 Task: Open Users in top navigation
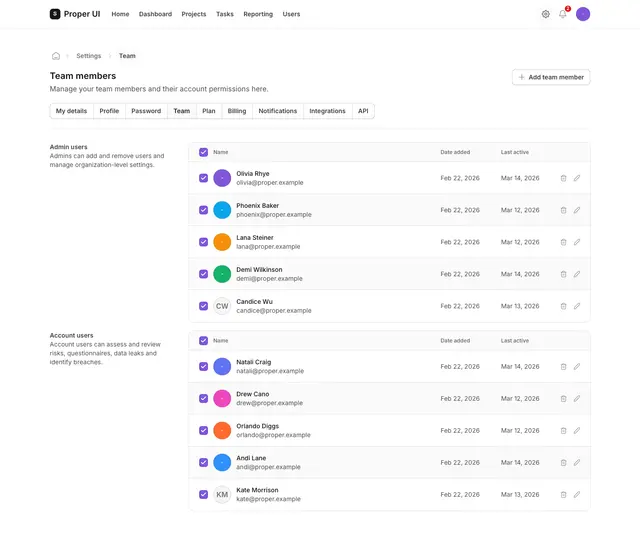(291, 14)
